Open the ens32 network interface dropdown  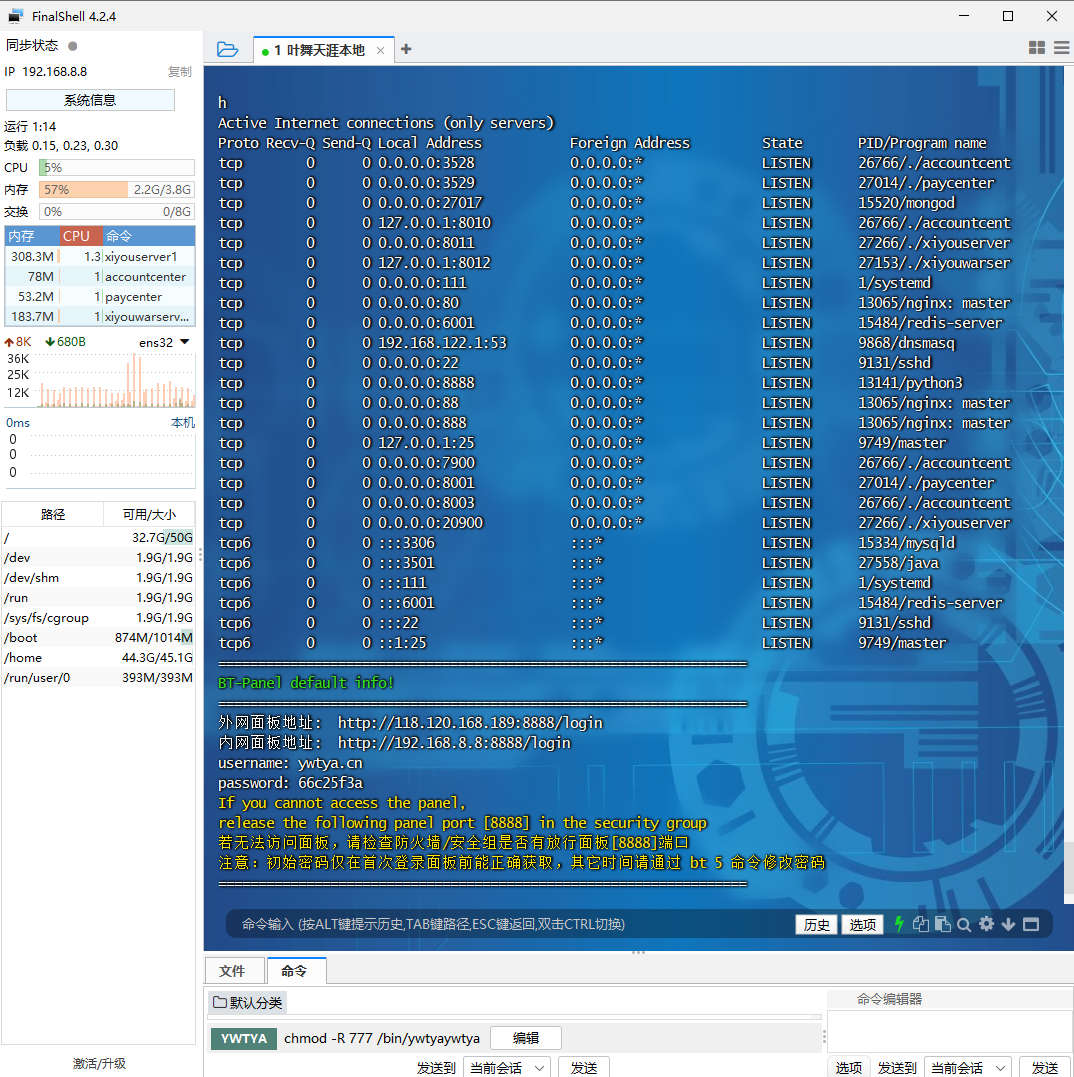[164, 342]
